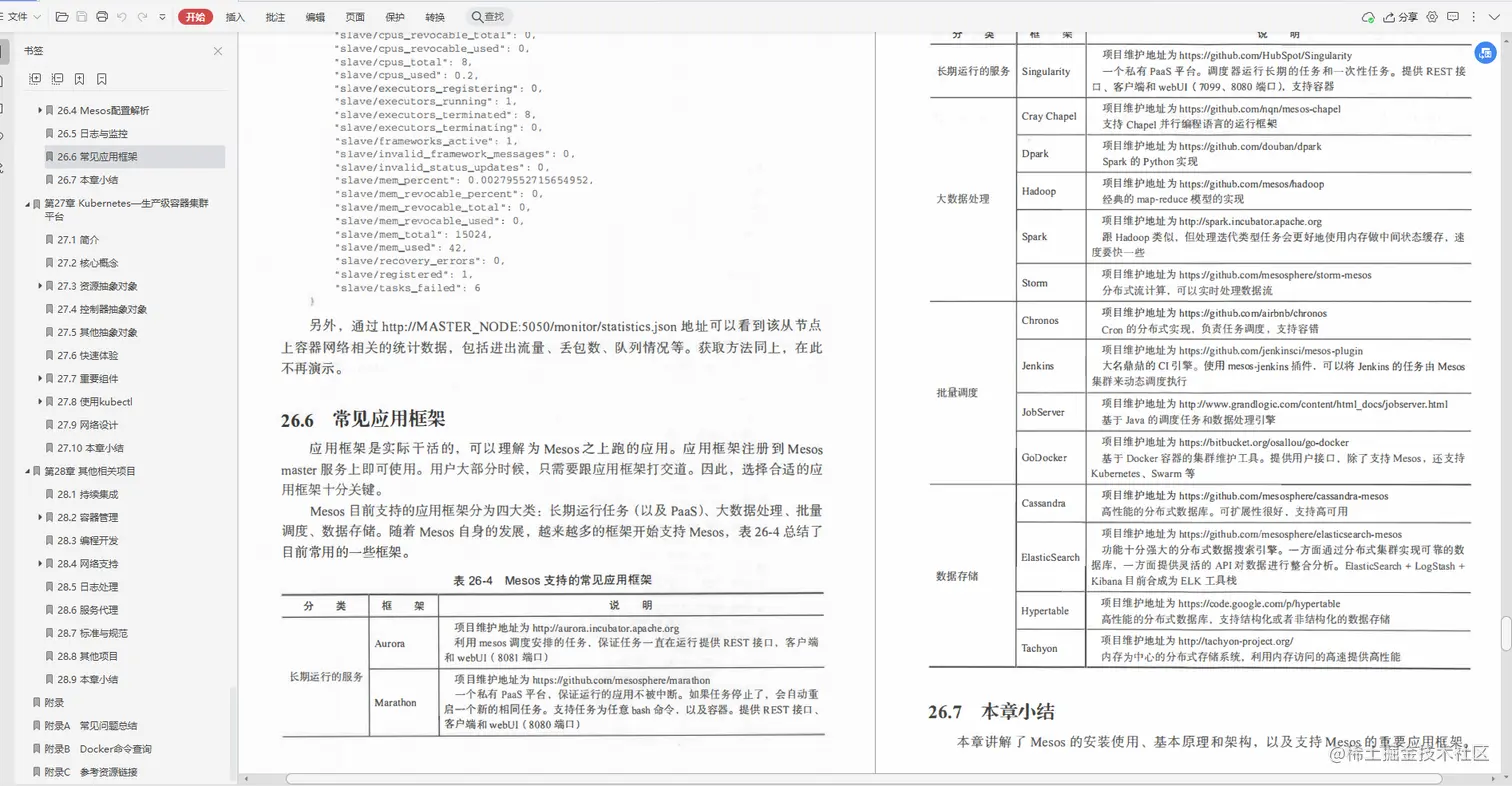Open the quick-toolbar customize dropdown arrow
Screen dimensions: 1512x786
(x=162, y=16)
